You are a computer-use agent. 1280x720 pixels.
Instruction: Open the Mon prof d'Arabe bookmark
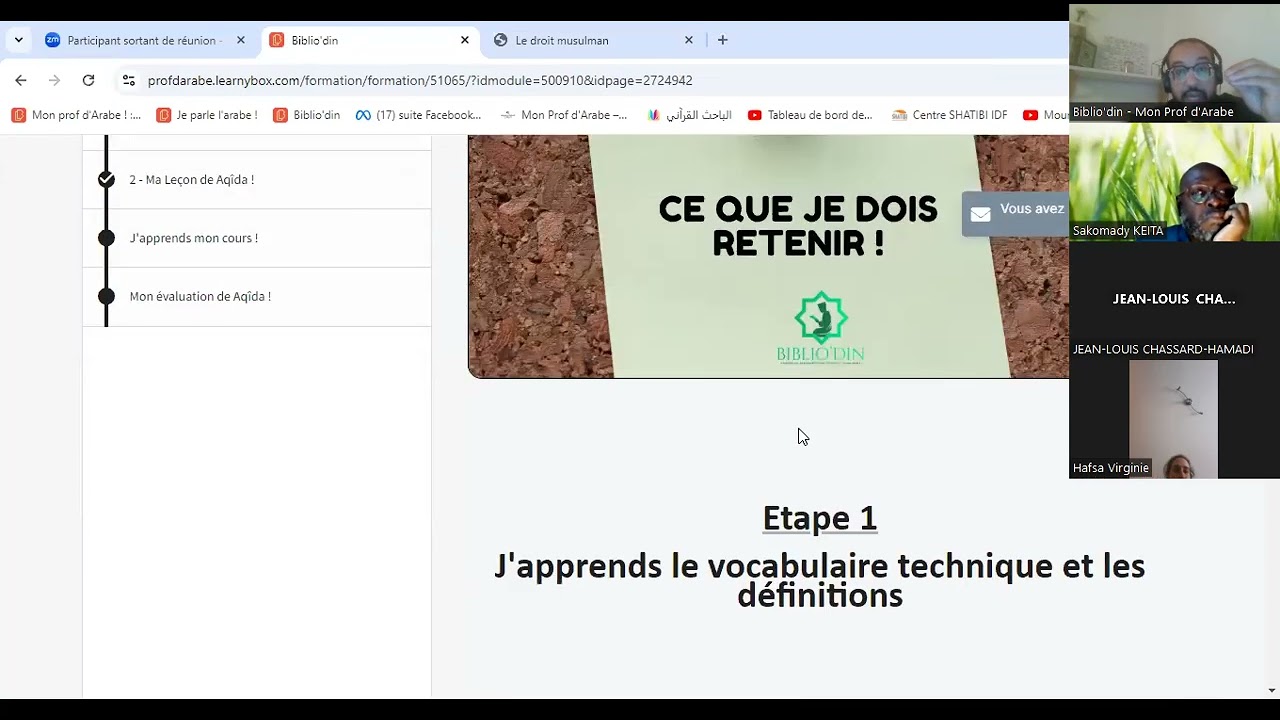(x=77, y=115)
